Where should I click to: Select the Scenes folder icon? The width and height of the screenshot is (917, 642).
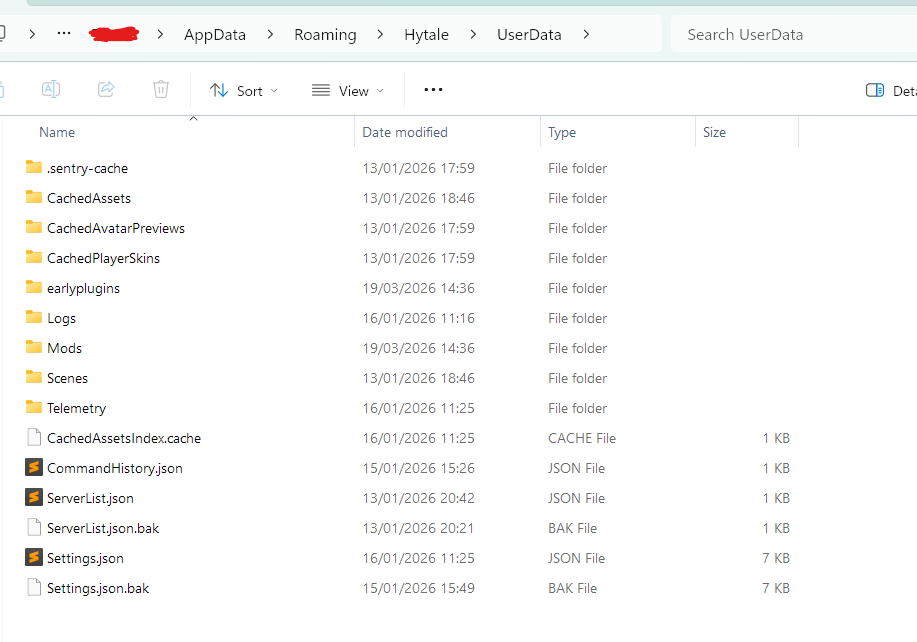click(34, 378)
